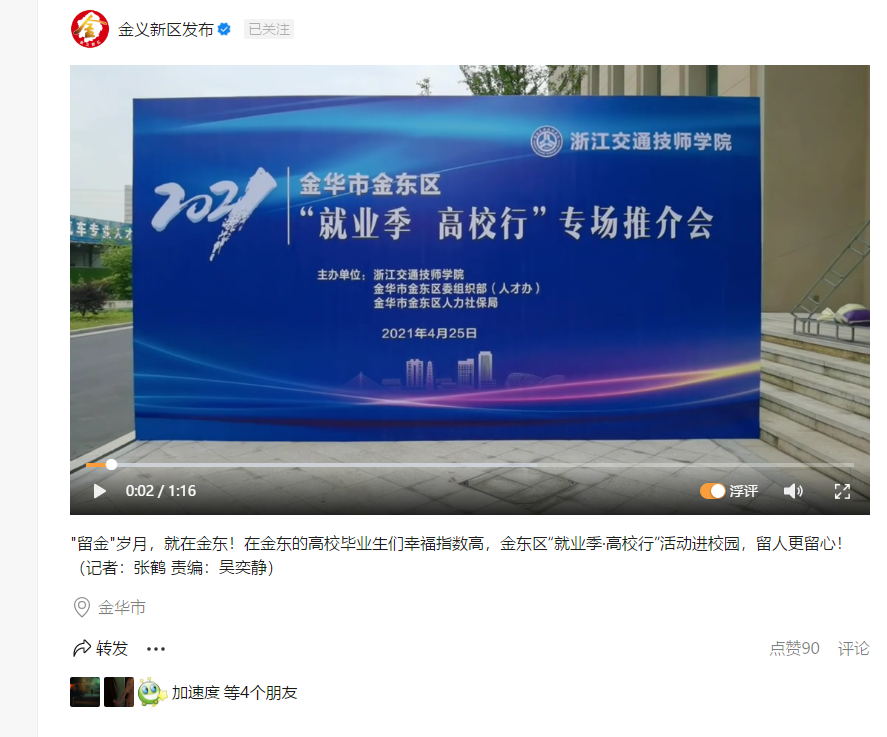887x737 pixels.
Task: Click the green smiley friend avatar
Action: [152, 692]
